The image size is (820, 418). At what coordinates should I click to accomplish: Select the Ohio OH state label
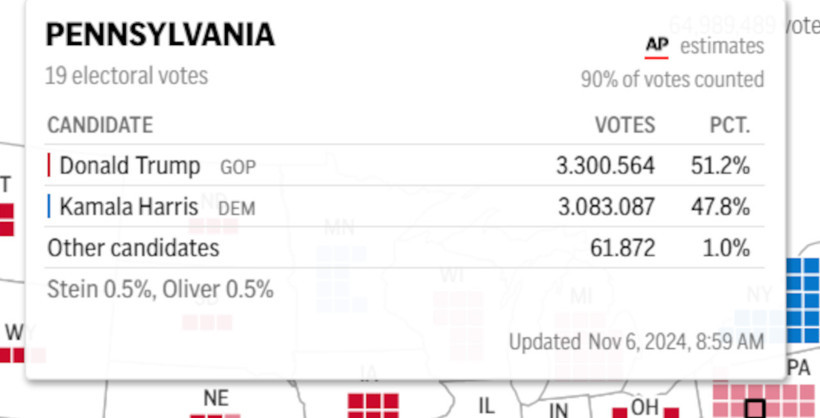(x=644, y=407)
